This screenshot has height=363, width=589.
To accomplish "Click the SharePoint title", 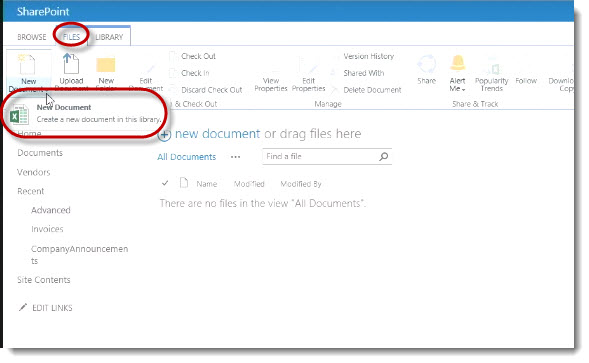I will coord(43,11).
